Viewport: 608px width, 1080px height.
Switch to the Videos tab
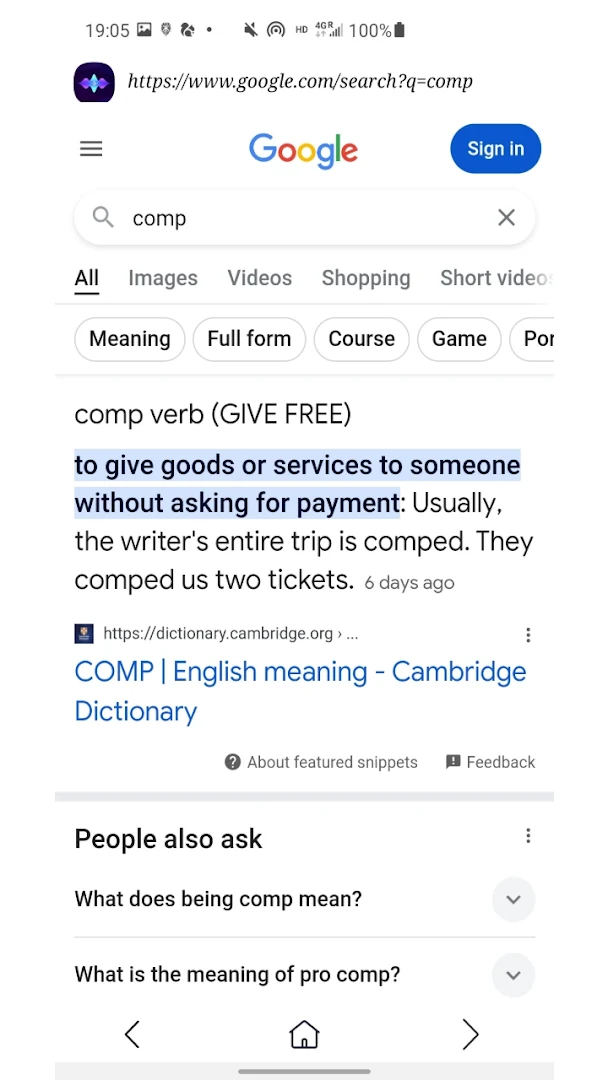tap(260, 278)
